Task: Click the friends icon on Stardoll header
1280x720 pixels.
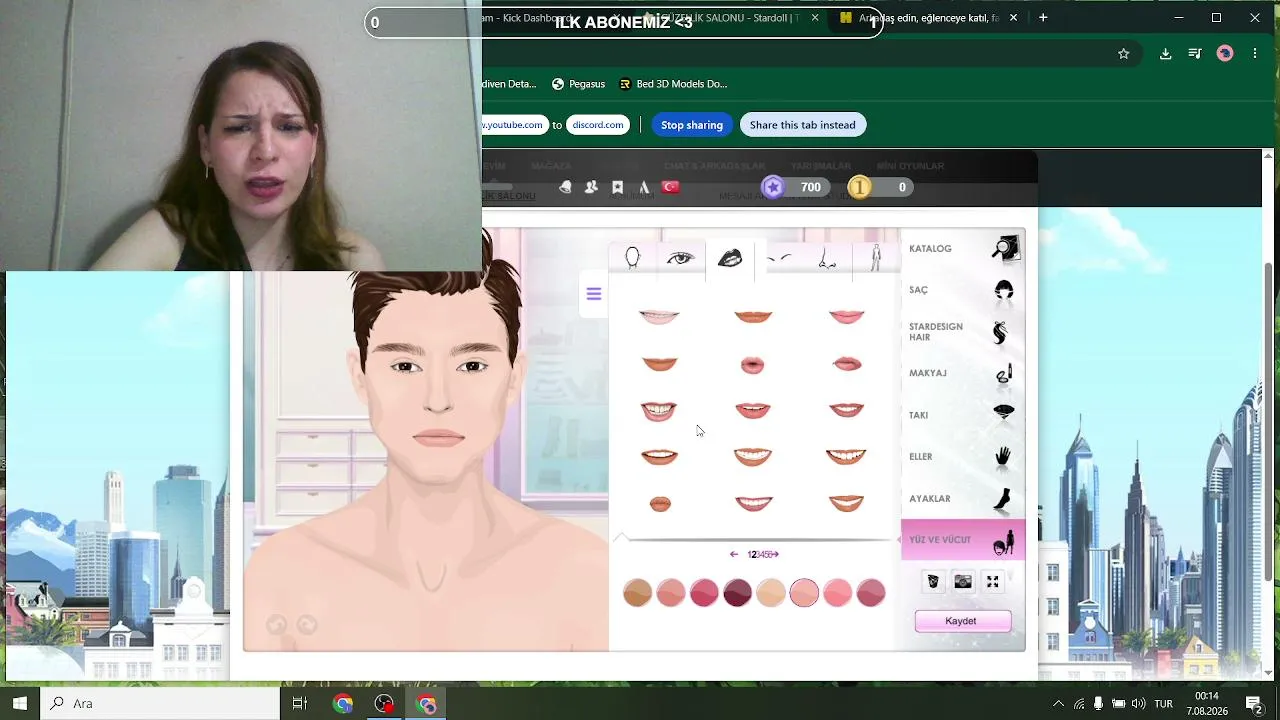Action: 591,187
